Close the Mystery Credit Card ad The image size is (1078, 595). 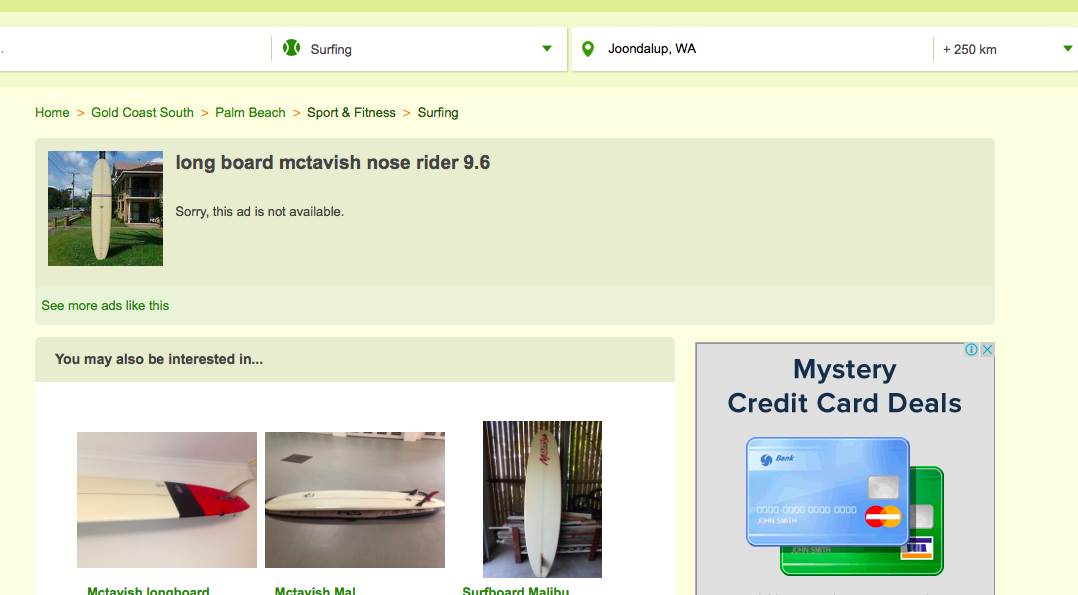[987, 349]
